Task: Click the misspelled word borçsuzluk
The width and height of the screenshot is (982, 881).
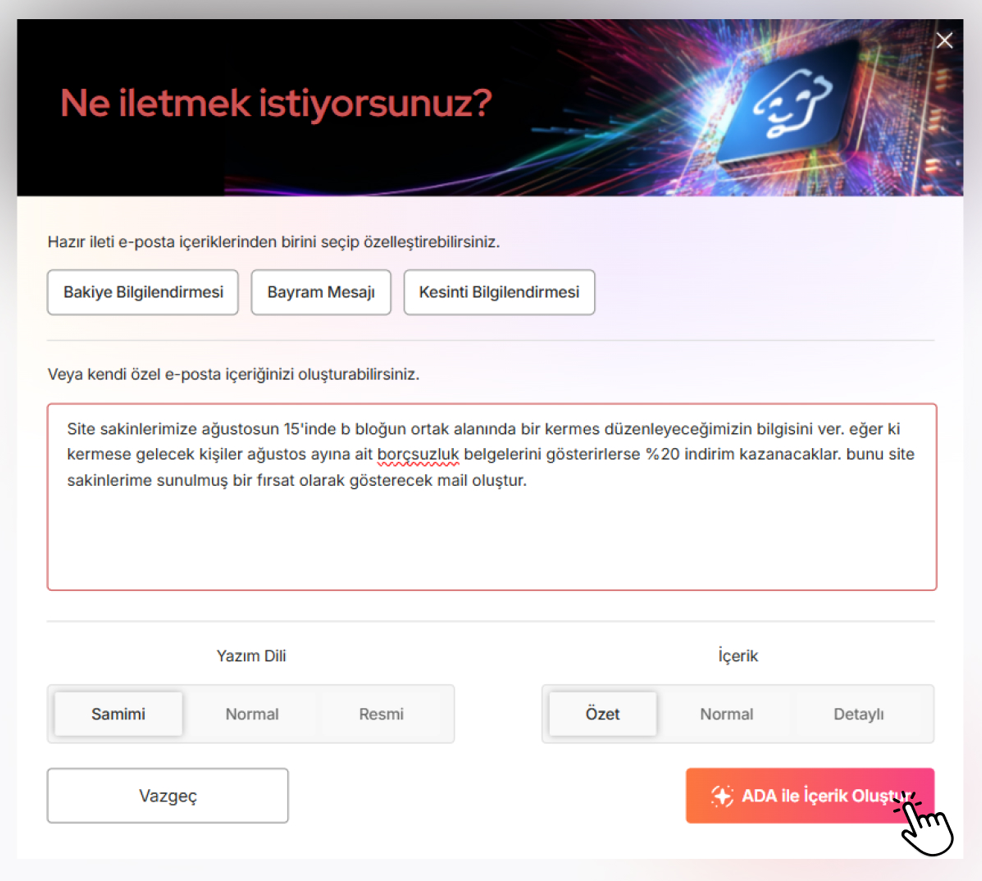Action: 418,455
